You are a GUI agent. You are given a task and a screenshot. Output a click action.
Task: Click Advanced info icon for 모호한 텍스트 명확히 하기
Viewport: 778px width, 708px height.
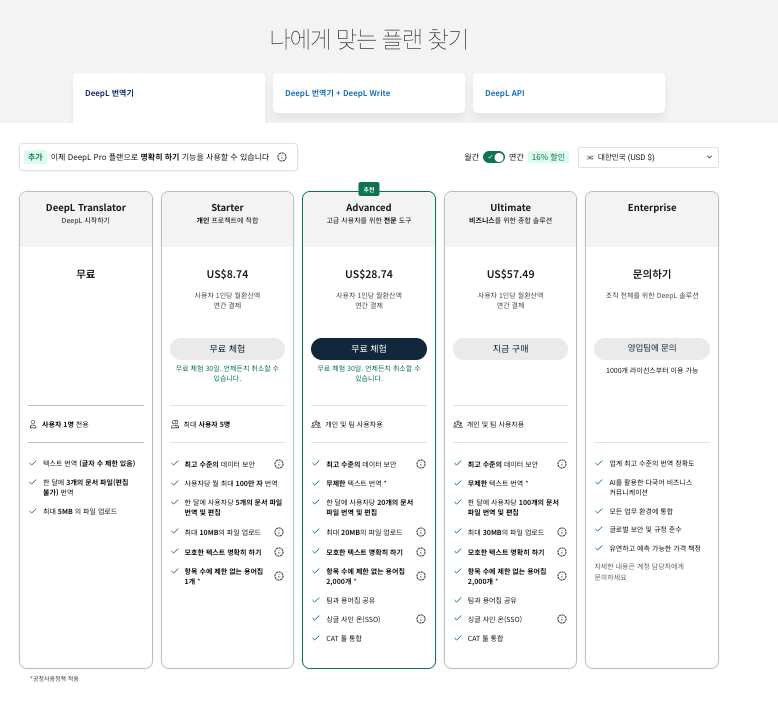[421, 552]
